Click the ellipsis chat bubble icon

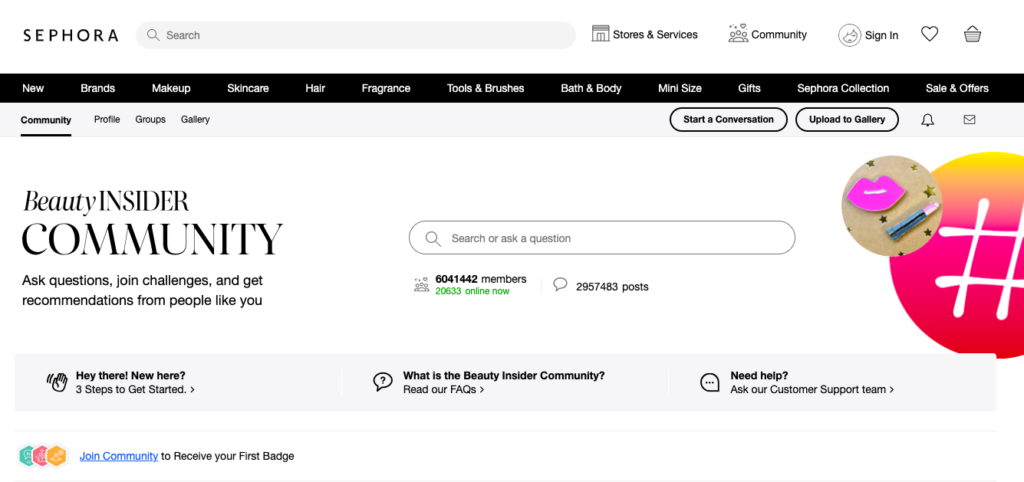click(x=710, y=382)
